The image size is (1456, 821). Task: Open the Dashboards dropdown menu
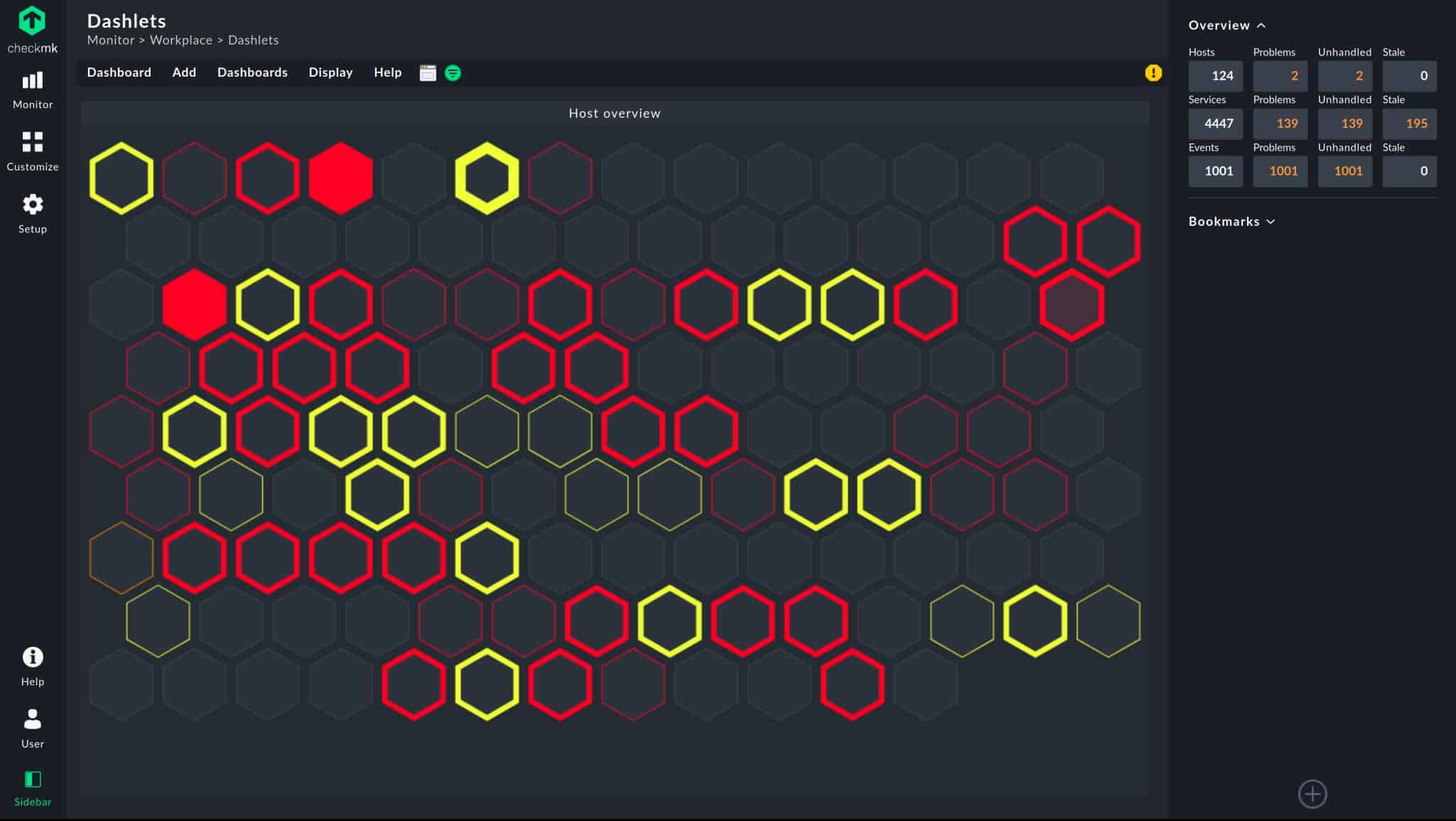[252, 72]
